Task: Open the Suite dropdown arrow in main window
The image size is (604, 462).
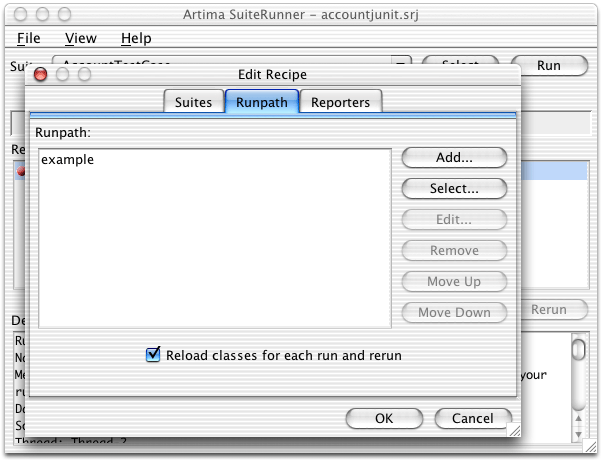Action: point(401,61)
